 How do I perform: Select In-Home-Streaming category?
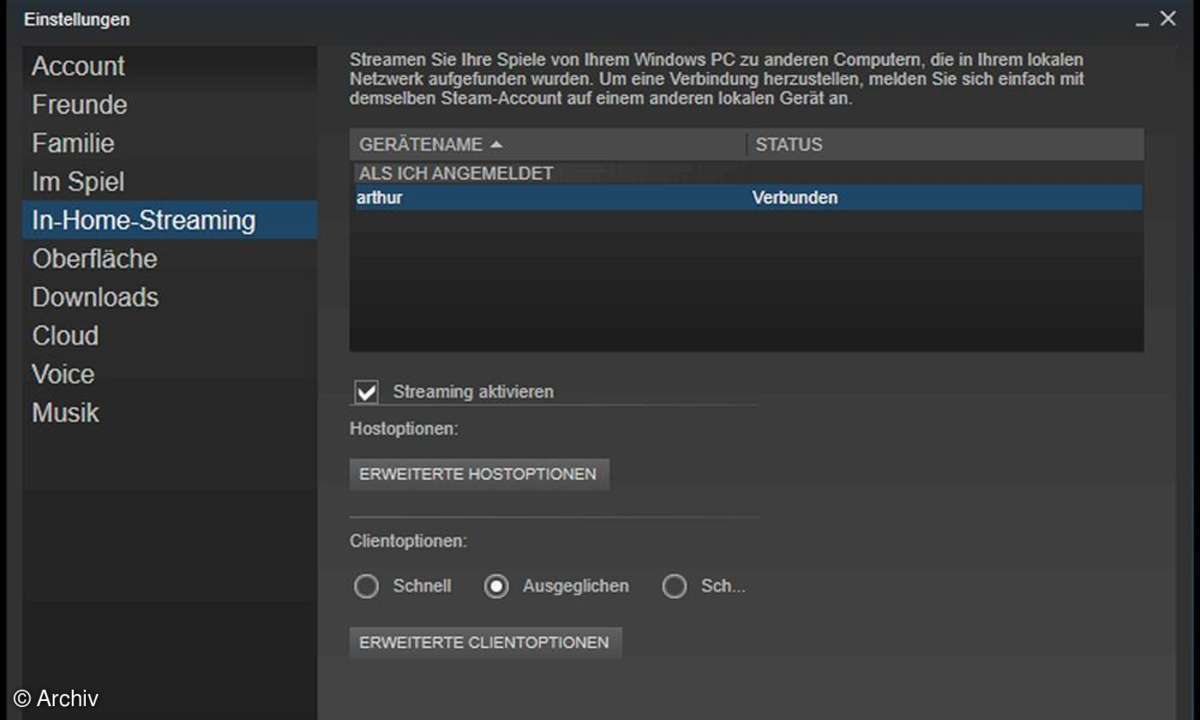pyautogui.click(x=169, y=220)
